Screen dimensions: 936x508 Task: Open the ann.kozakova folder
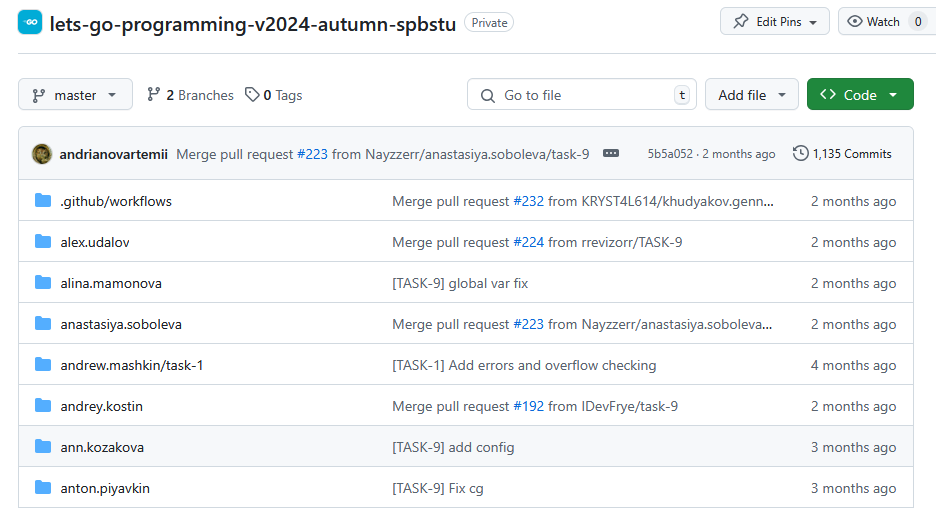(x=102, y=447)
